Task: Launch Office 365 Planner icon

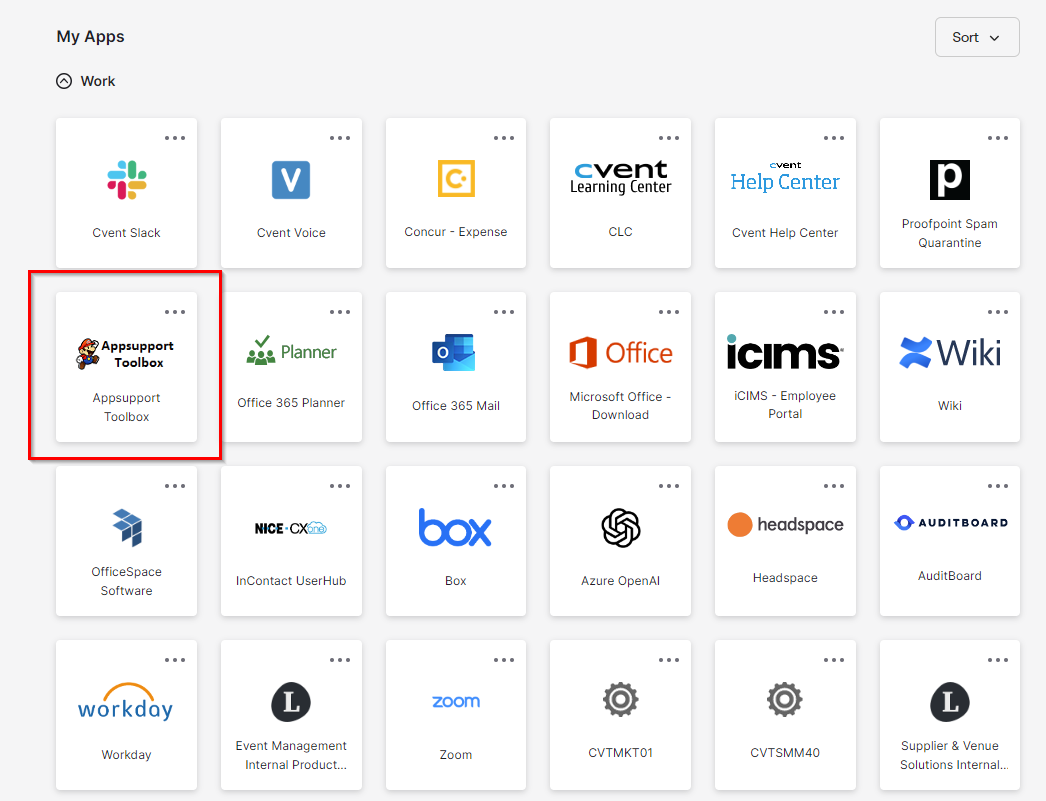Action: click(x=291, y=351)
